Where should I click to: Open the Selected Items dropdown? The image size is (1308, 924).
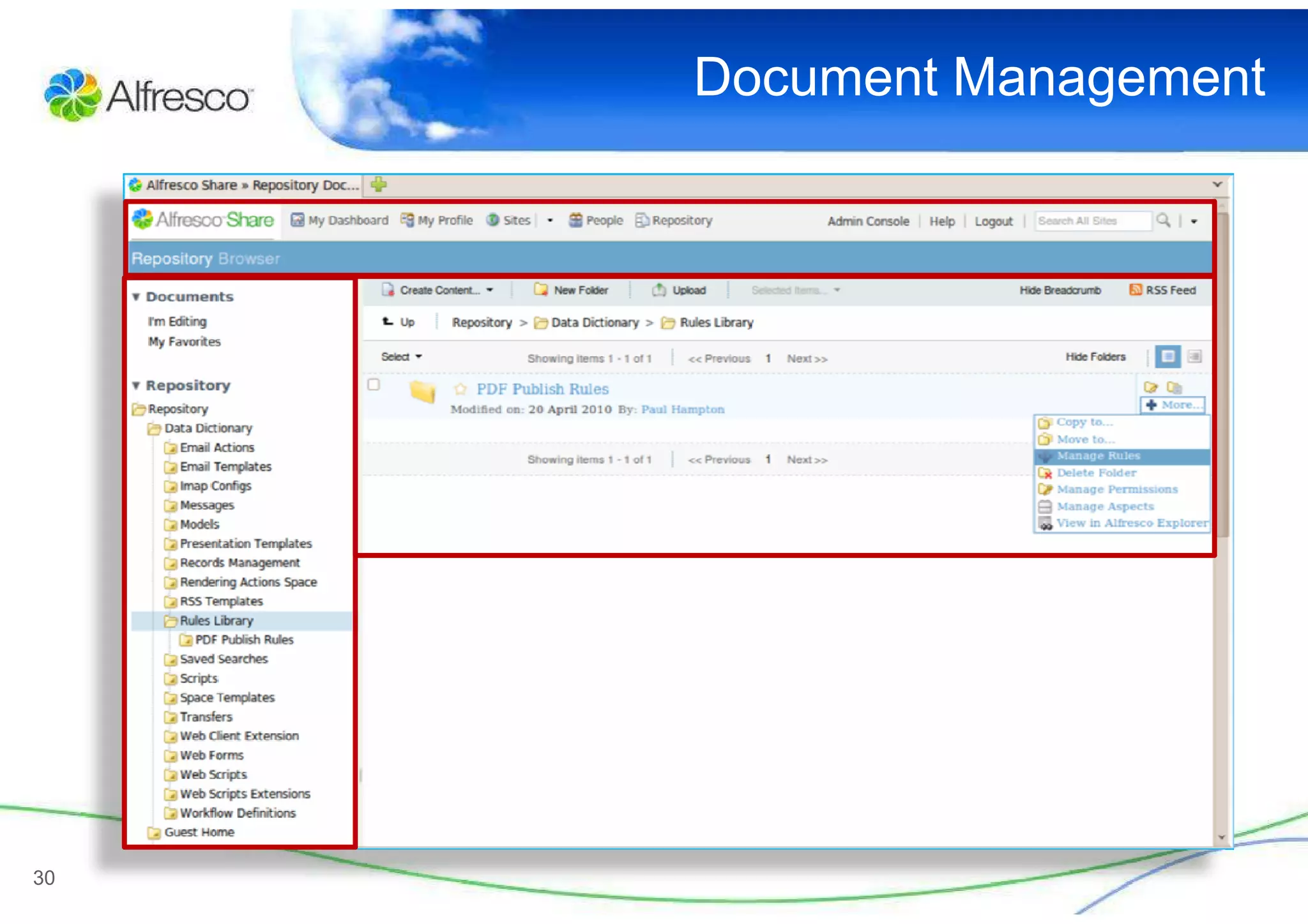795,291
